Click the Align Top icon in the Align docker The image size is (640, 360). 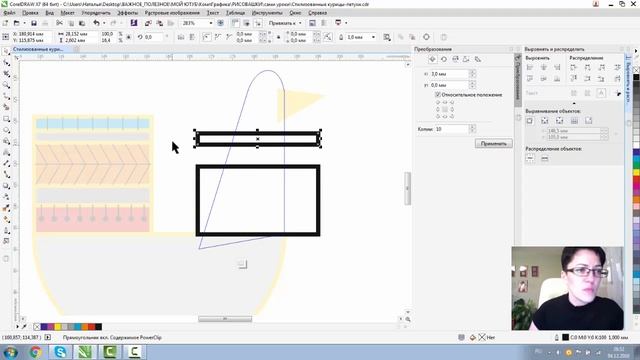[530, 78]
